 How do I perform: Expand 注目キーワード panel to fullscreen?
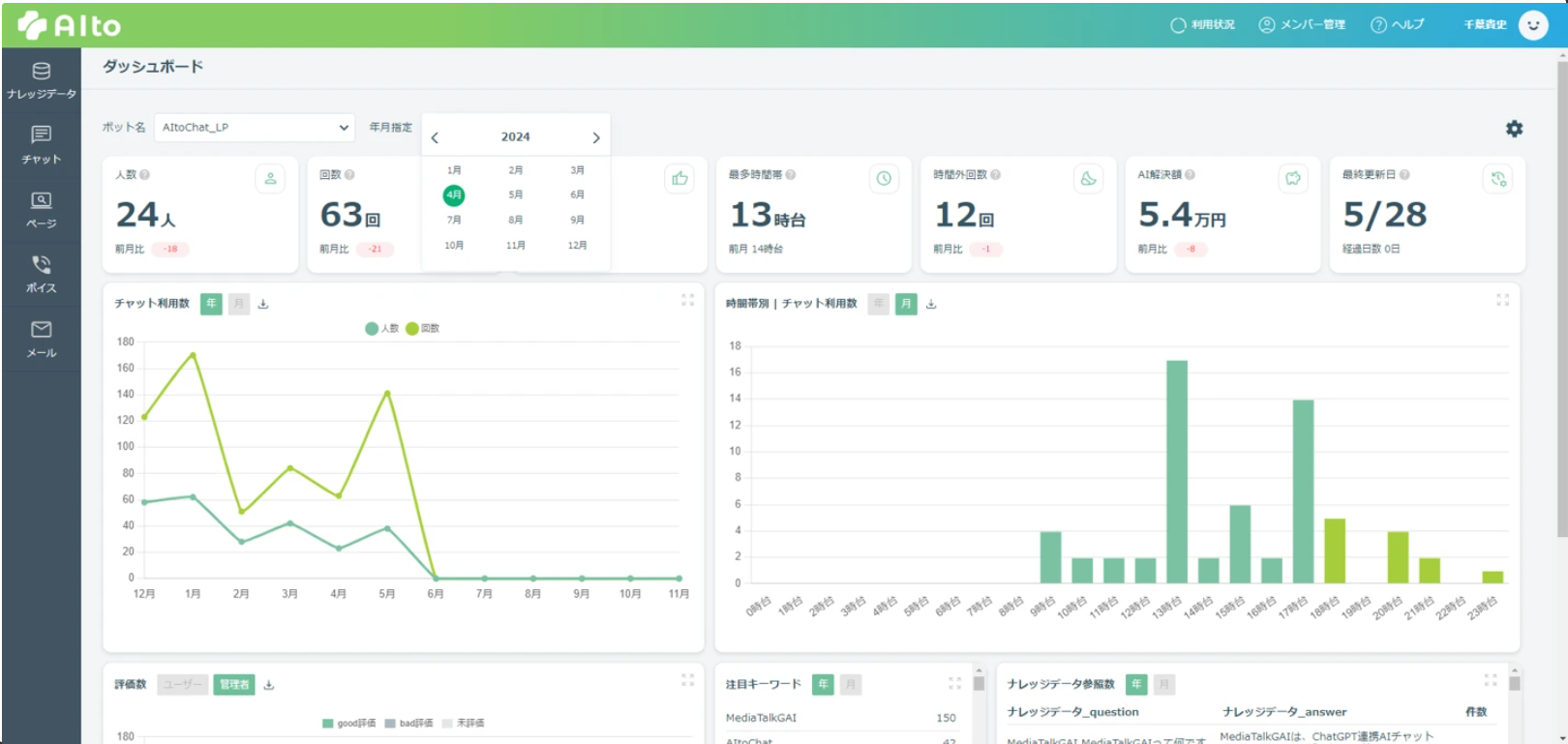coord(954,683)
